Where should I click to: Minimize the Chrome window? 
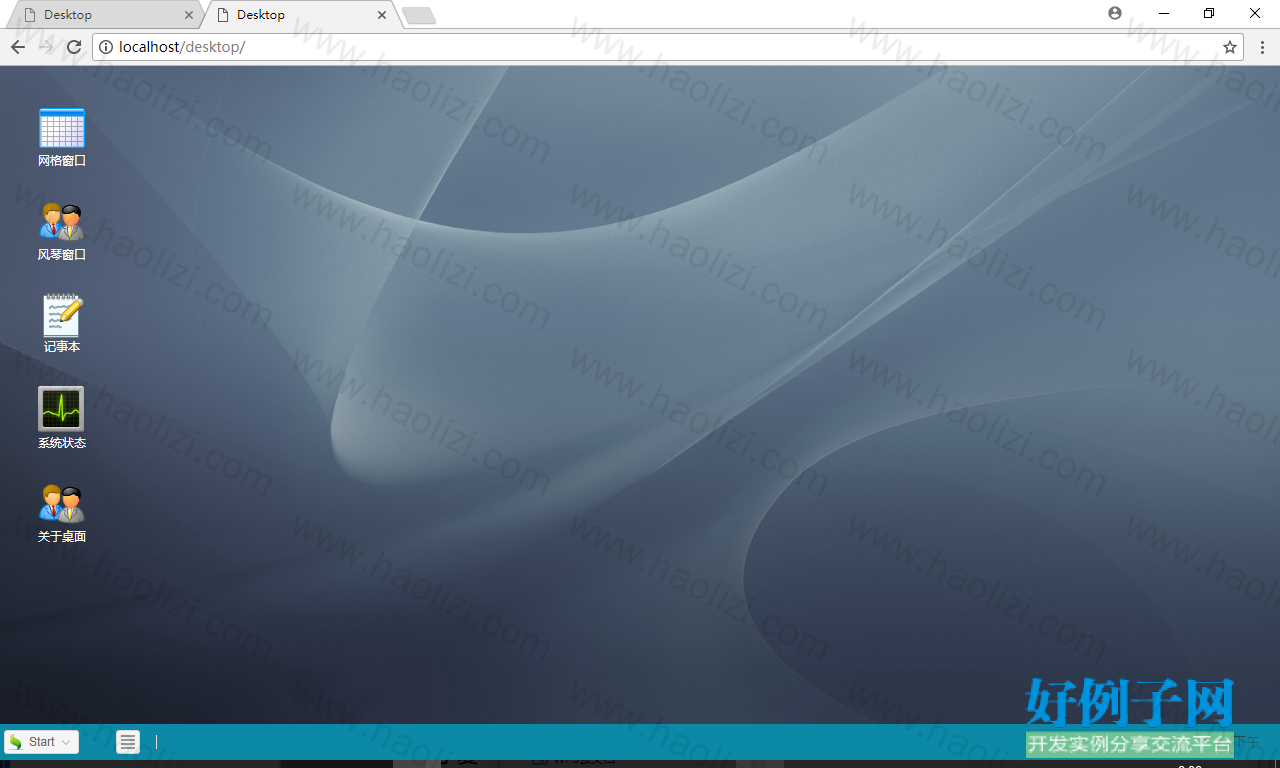point(1164,14)
